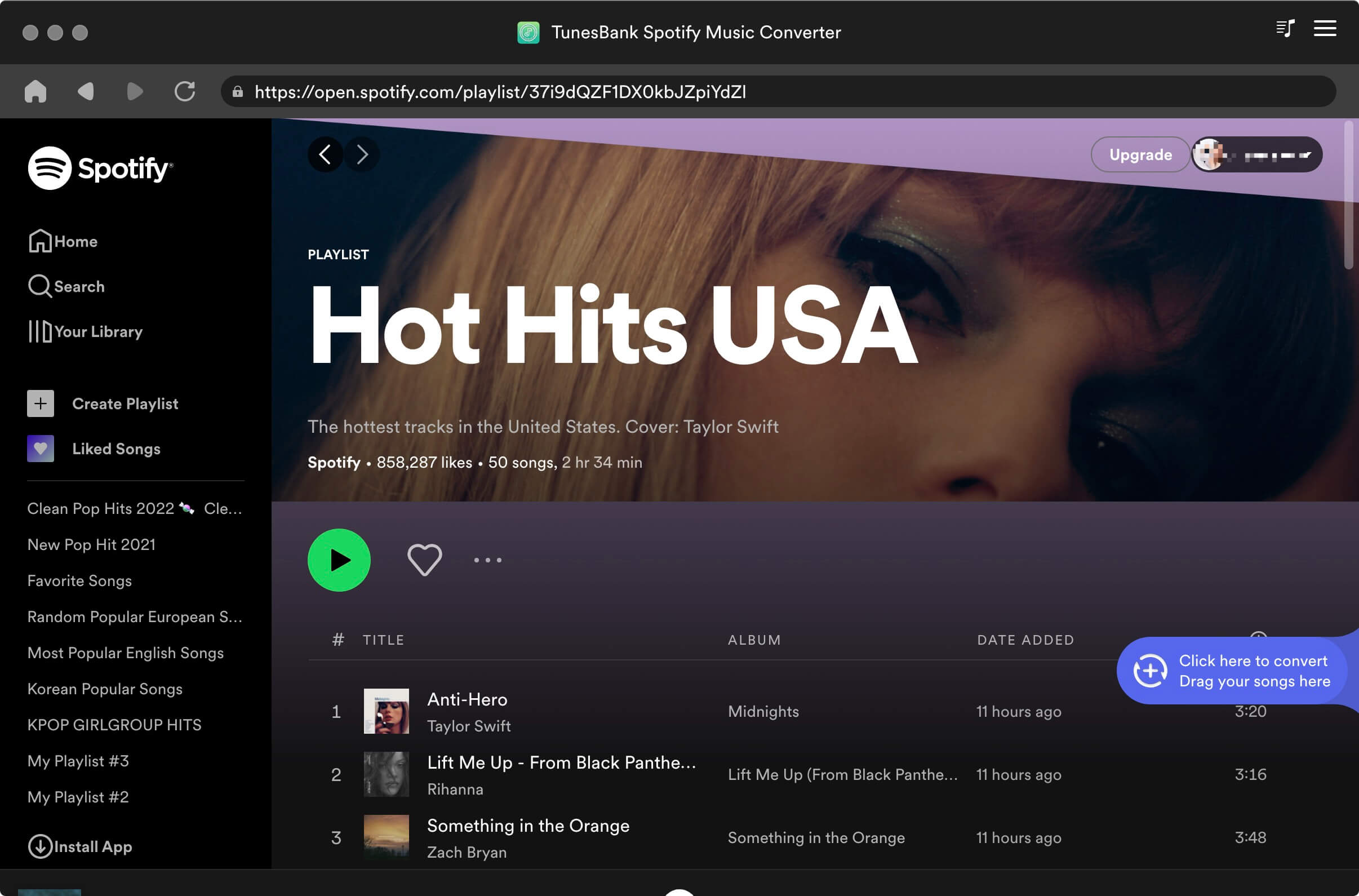Viewport: 1359px width, 896px height.
Task: Click the 3:20 duration of Anti-Hero
Action: point(1250,711)
